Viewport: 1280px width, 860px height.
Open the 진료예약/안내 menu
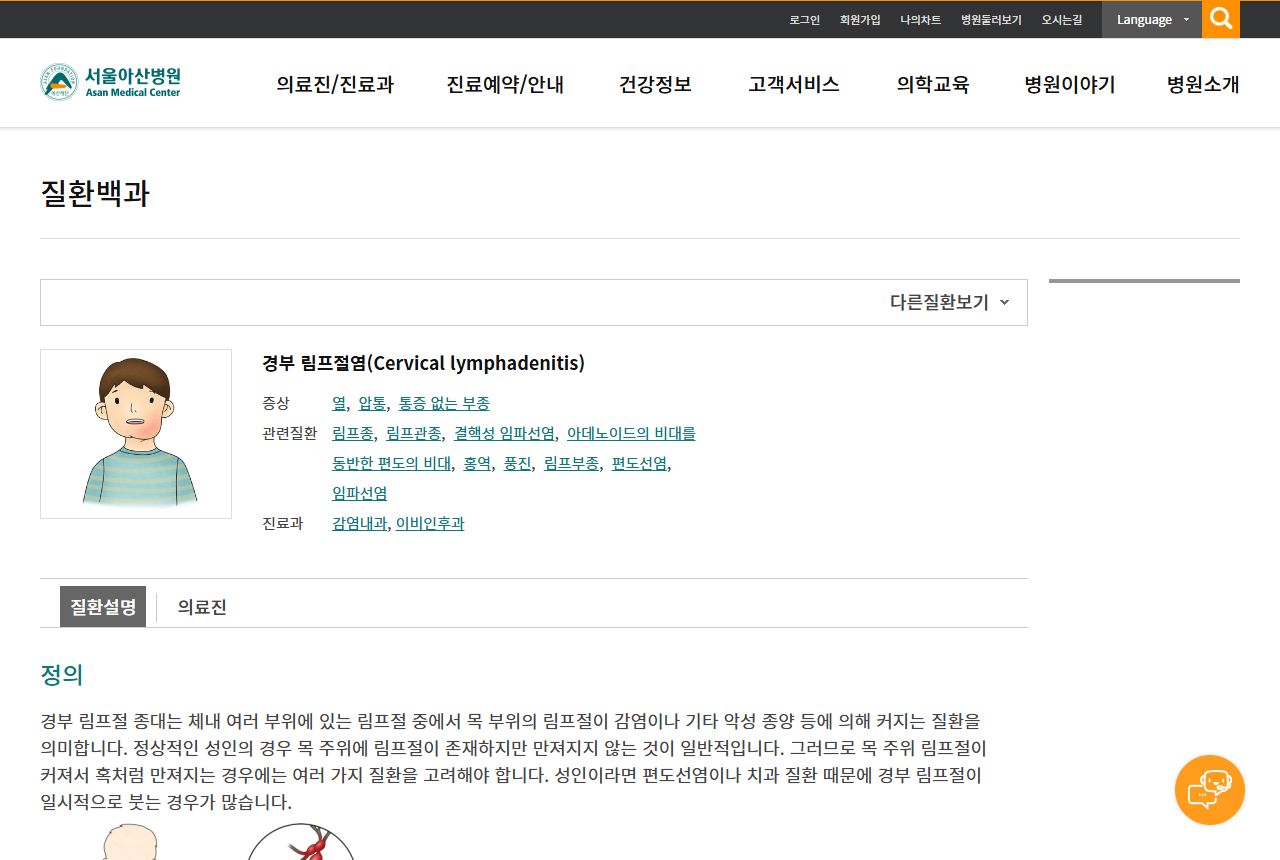(x=505, y=84)
